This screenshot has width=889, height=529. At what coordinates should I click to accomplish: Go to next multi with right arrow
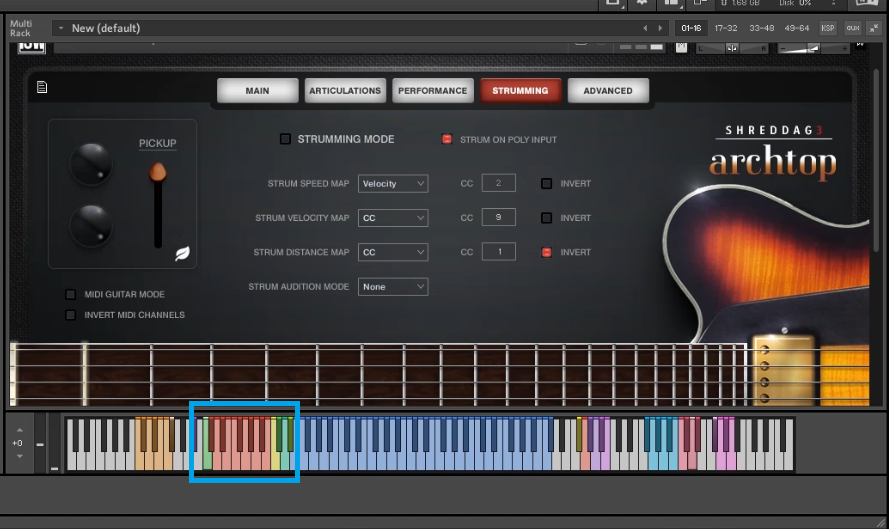click(x=660, y=28)
